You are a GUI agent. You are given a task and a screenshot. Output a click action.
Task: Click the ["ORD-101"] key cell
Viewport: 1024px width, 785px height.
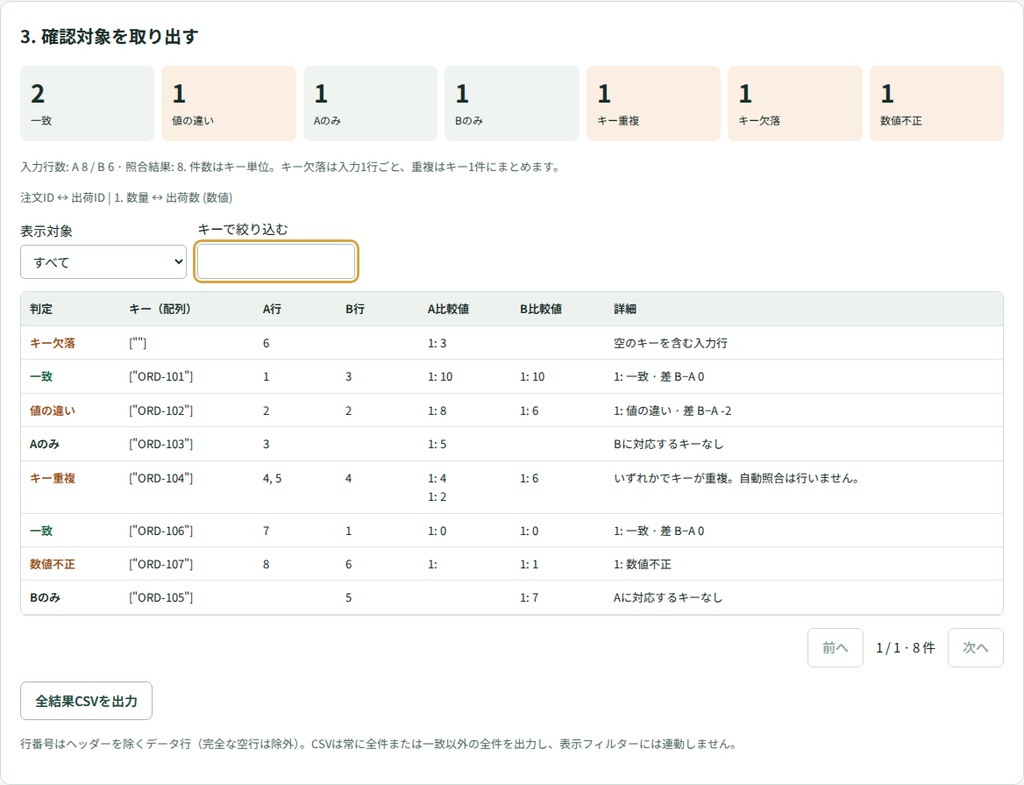[x=161, y=377]
